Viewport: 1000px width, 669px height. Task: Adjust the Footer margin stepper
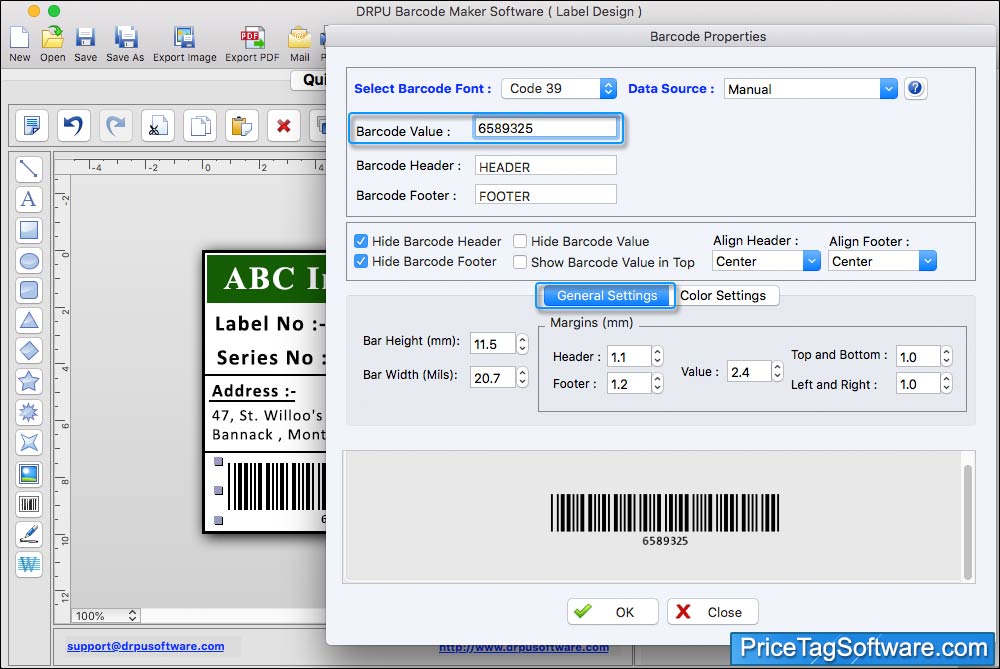coord(658,383)
